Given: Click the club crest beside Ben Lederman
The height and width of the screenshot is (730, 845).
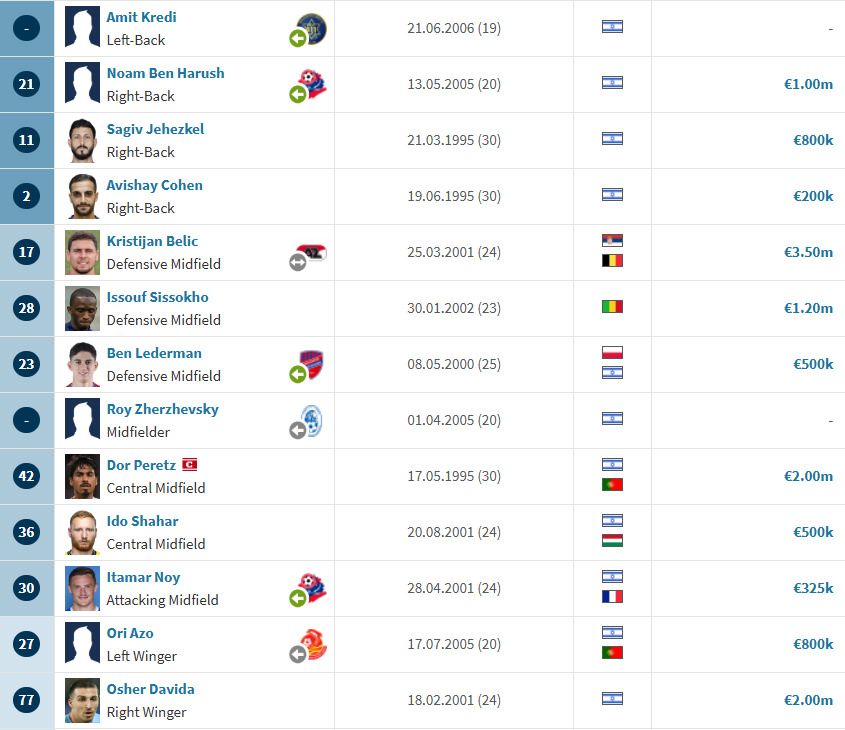Looking at the screenshot, I should click(311, 364).
